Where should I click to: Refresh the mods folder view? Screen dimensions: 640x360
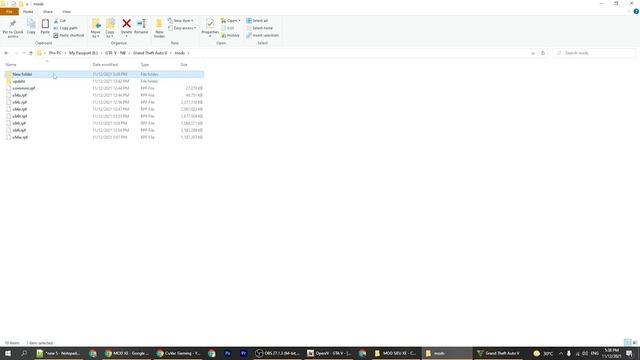(543, 53)
